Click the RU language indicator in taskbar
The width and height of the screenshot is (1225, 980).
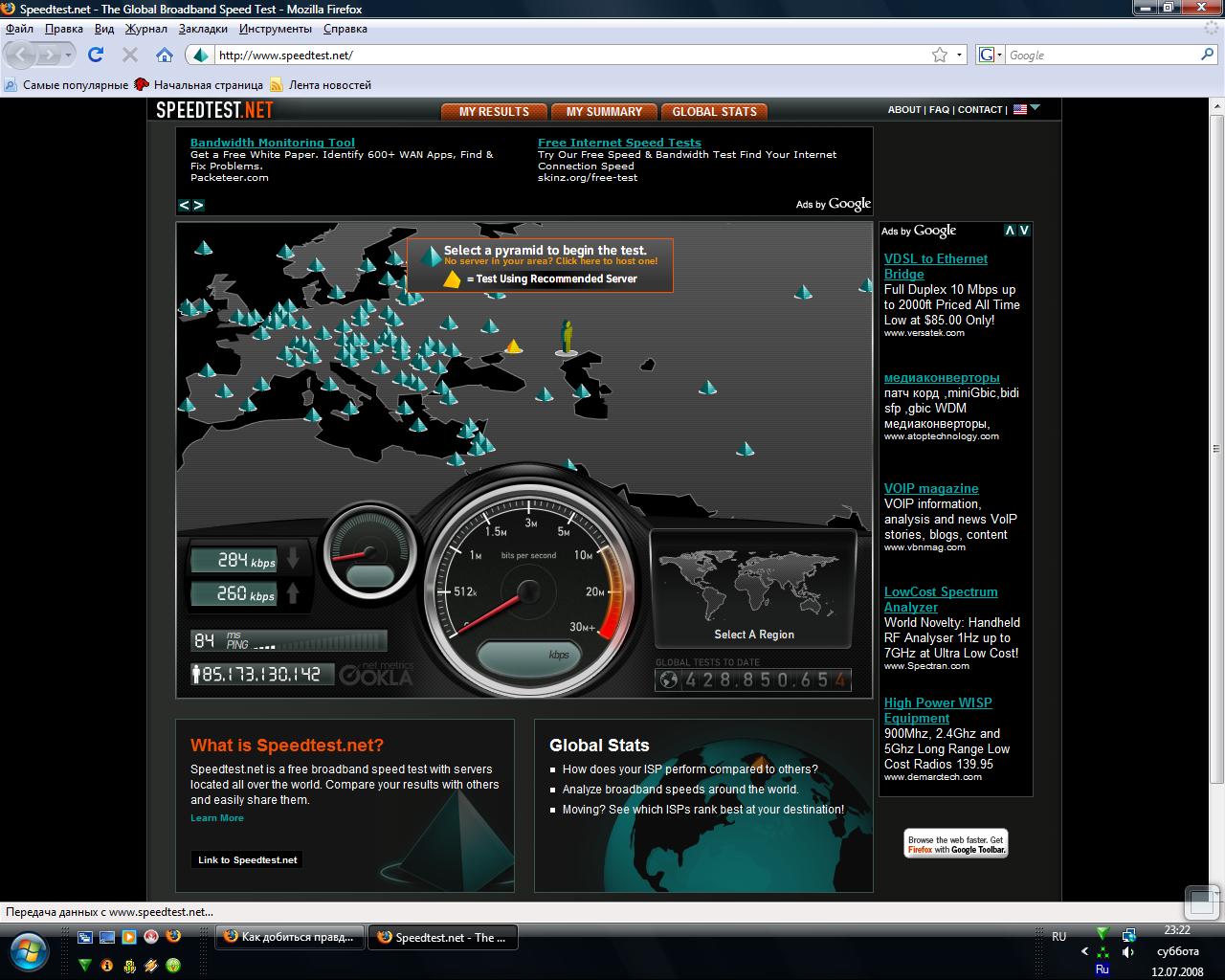click(x=1058, y=937)
